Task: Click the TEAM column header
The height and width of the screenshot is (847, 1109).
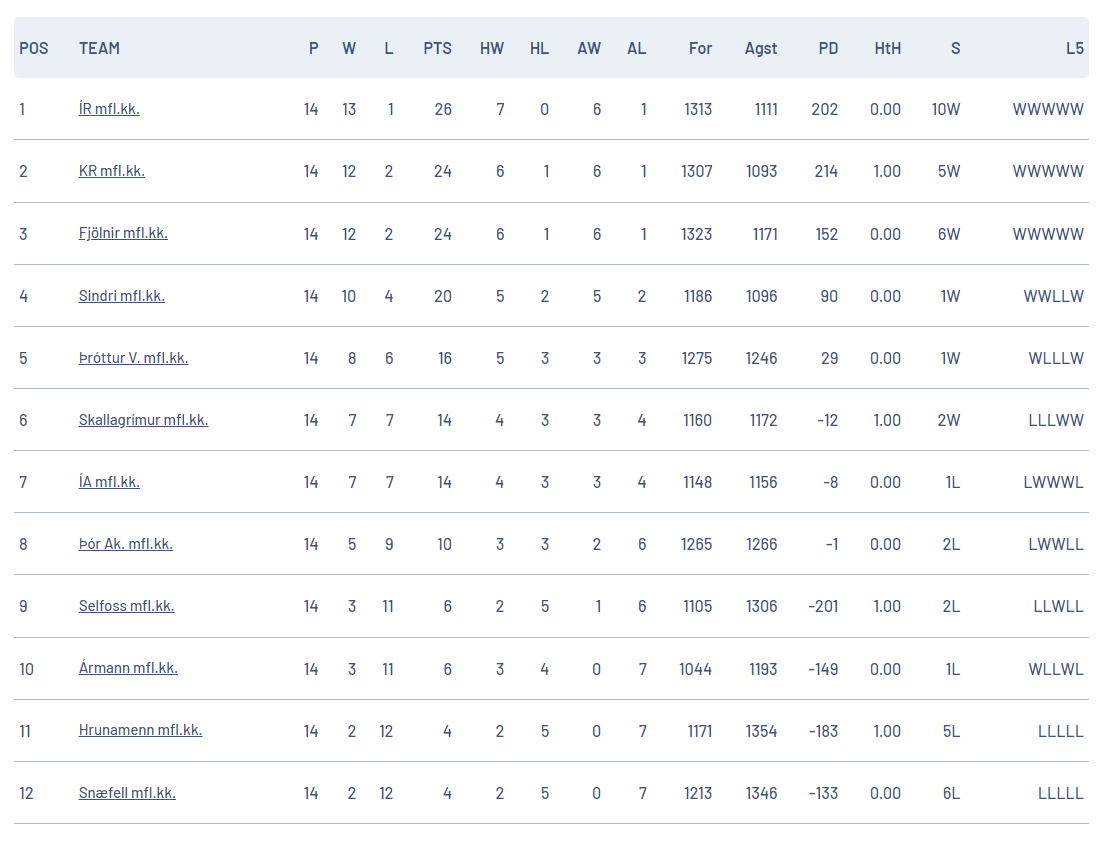Action: 99,48
